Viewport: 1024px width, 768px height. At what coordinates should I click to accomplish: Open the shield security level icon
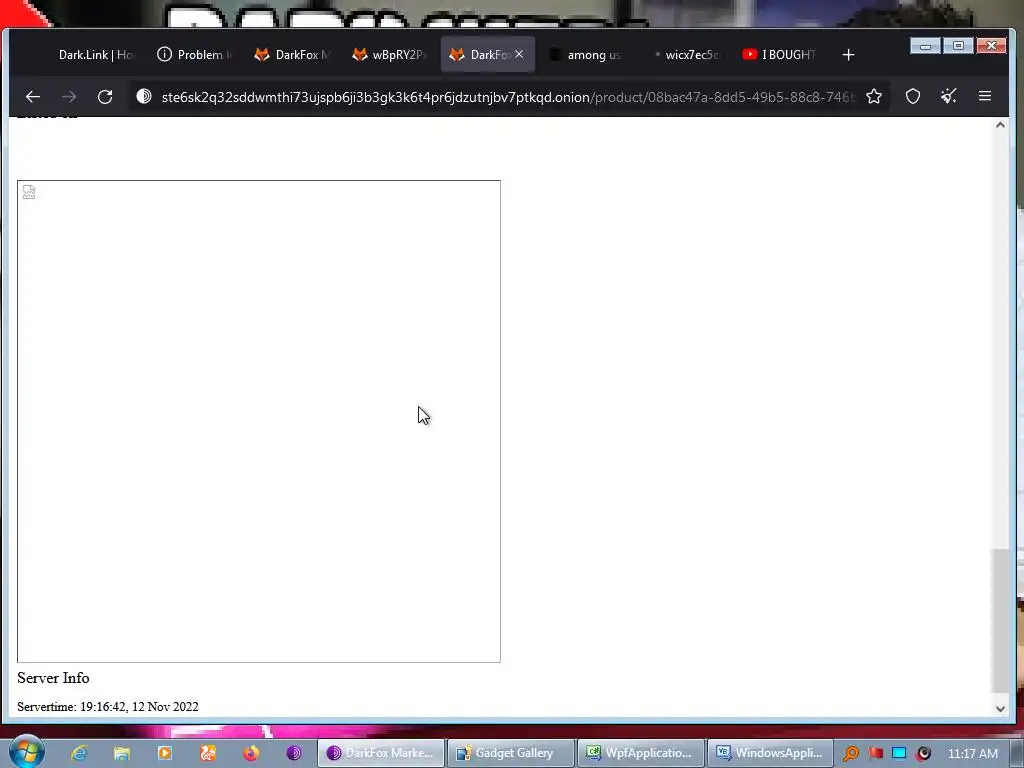[913, 97]
